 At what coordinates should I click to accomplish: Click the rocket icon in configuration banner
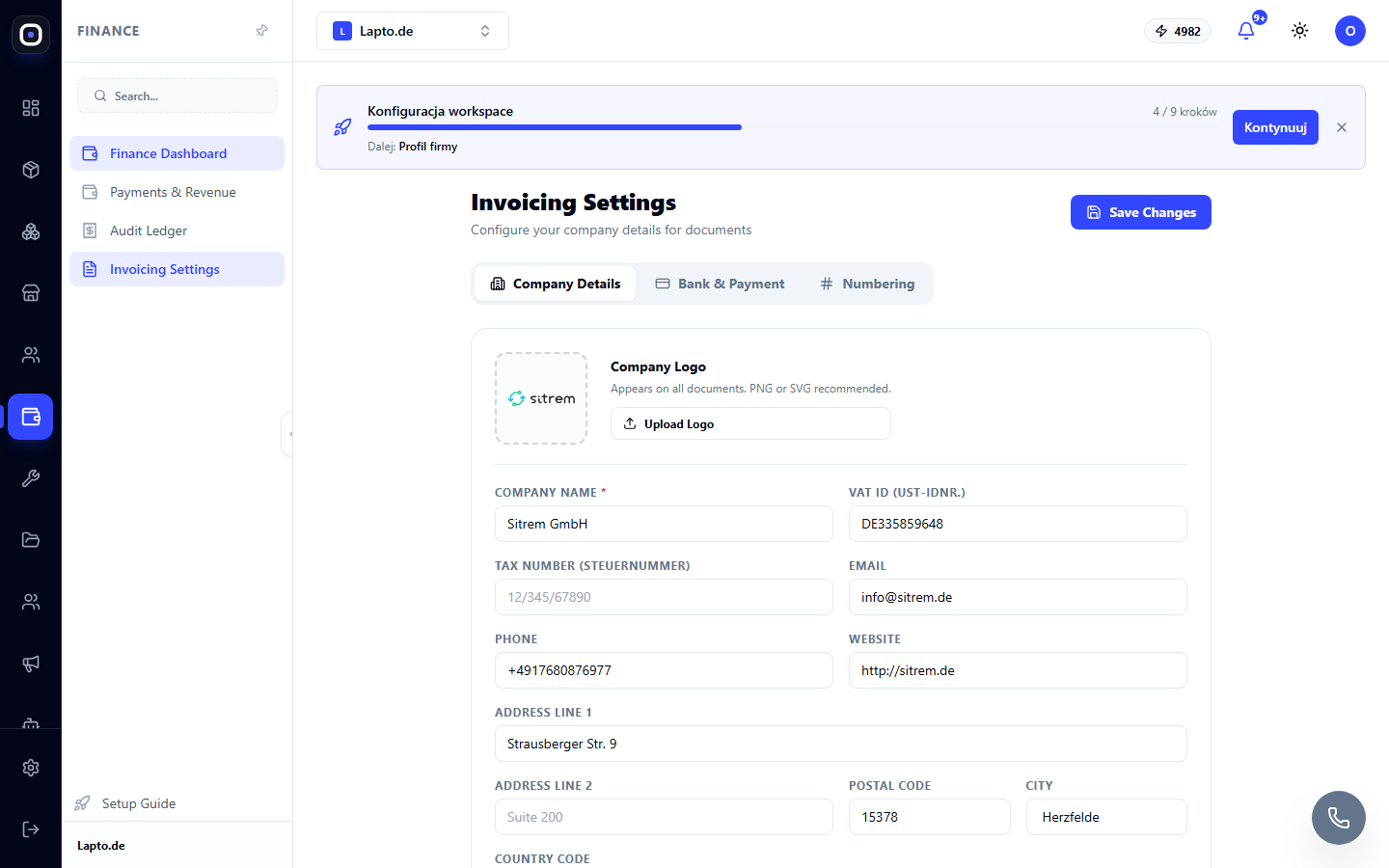[342, 127]
